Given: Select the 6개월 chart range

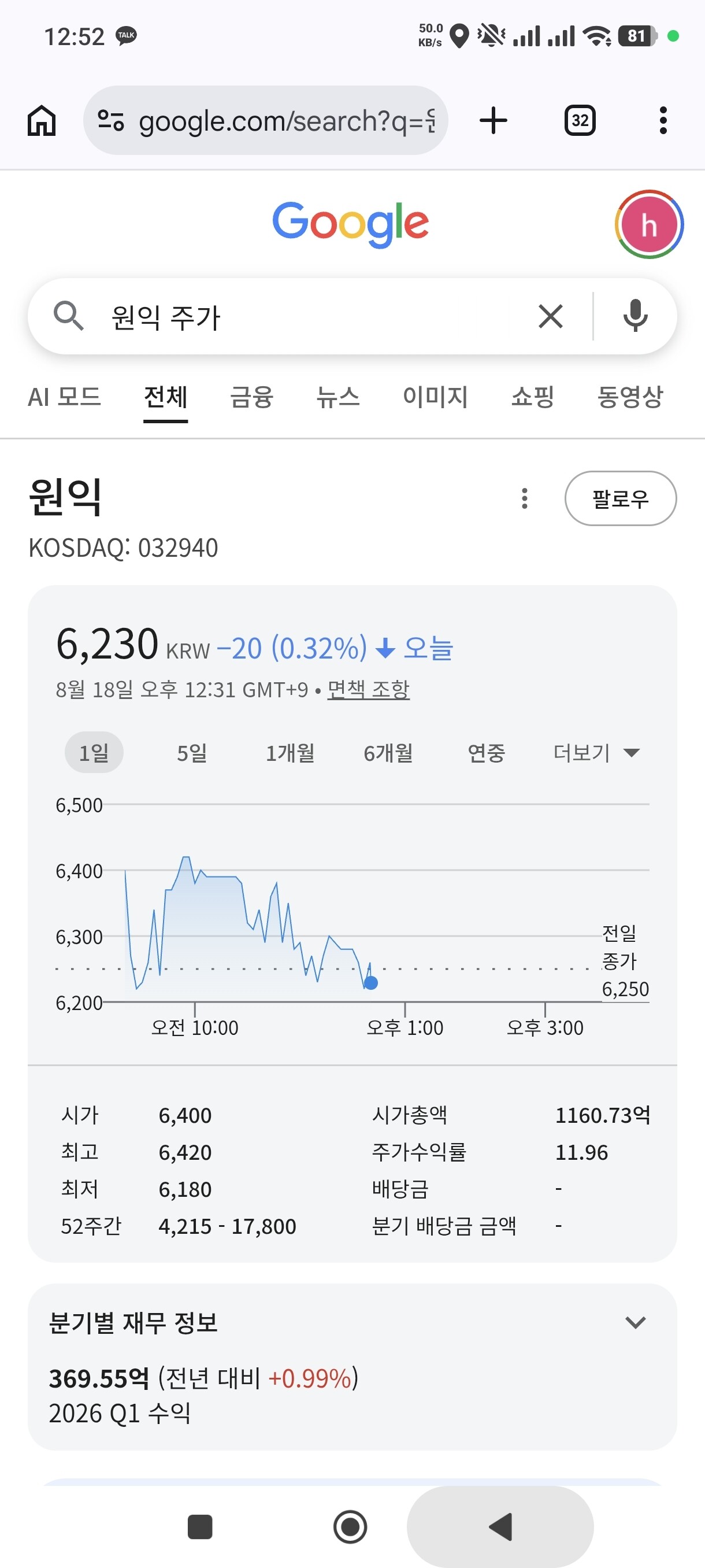Looking at the screenshot, I should coord(388,753).
